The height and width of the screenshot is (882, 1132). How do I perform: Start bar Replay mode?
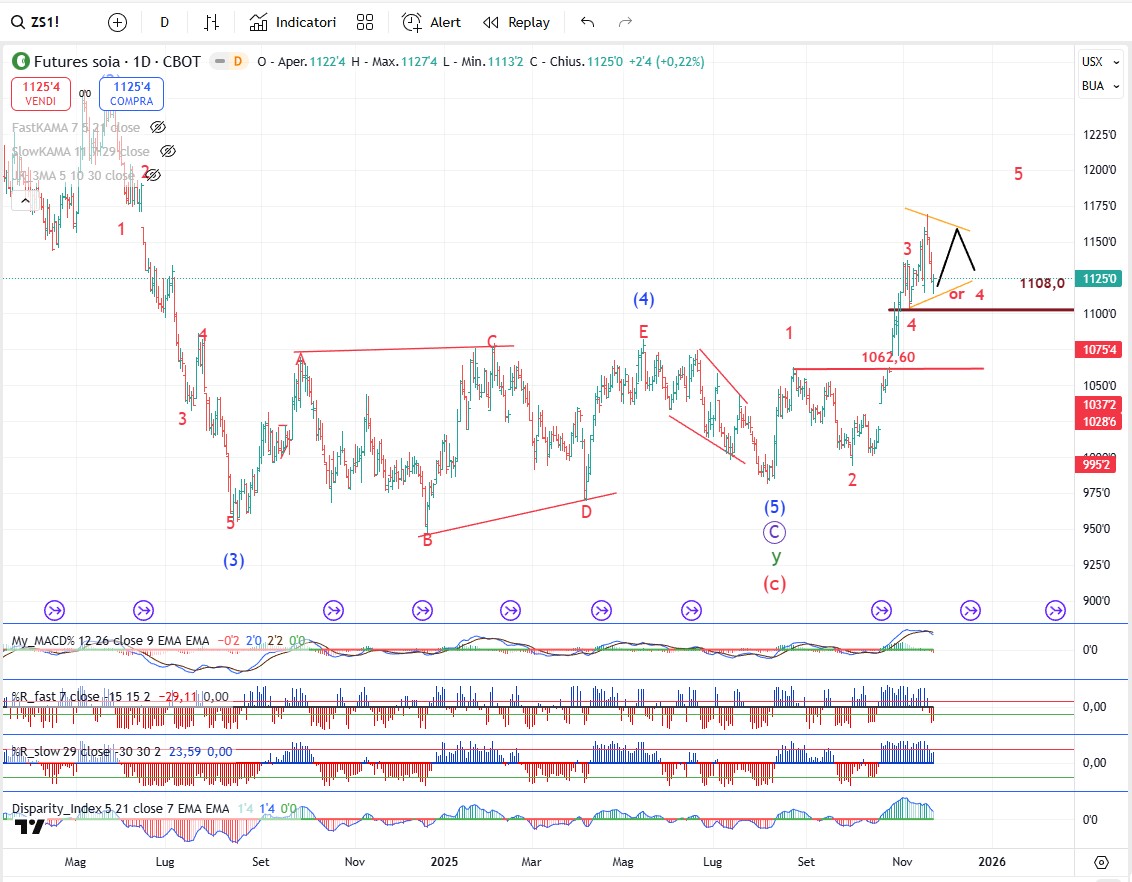[x=516, y=22]
